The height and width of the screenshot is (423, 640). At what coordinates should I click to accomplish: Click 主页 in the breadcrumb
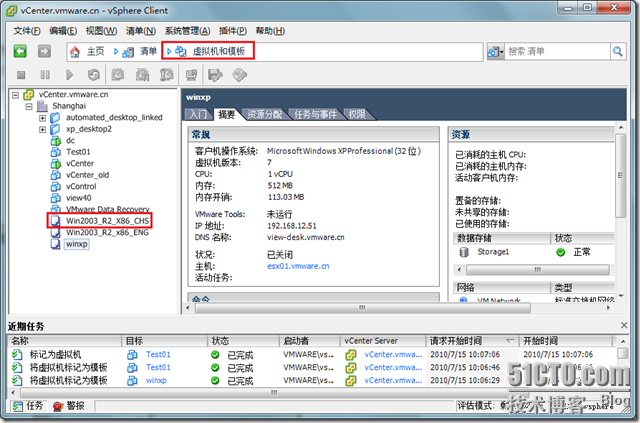[x=96, y=51]
